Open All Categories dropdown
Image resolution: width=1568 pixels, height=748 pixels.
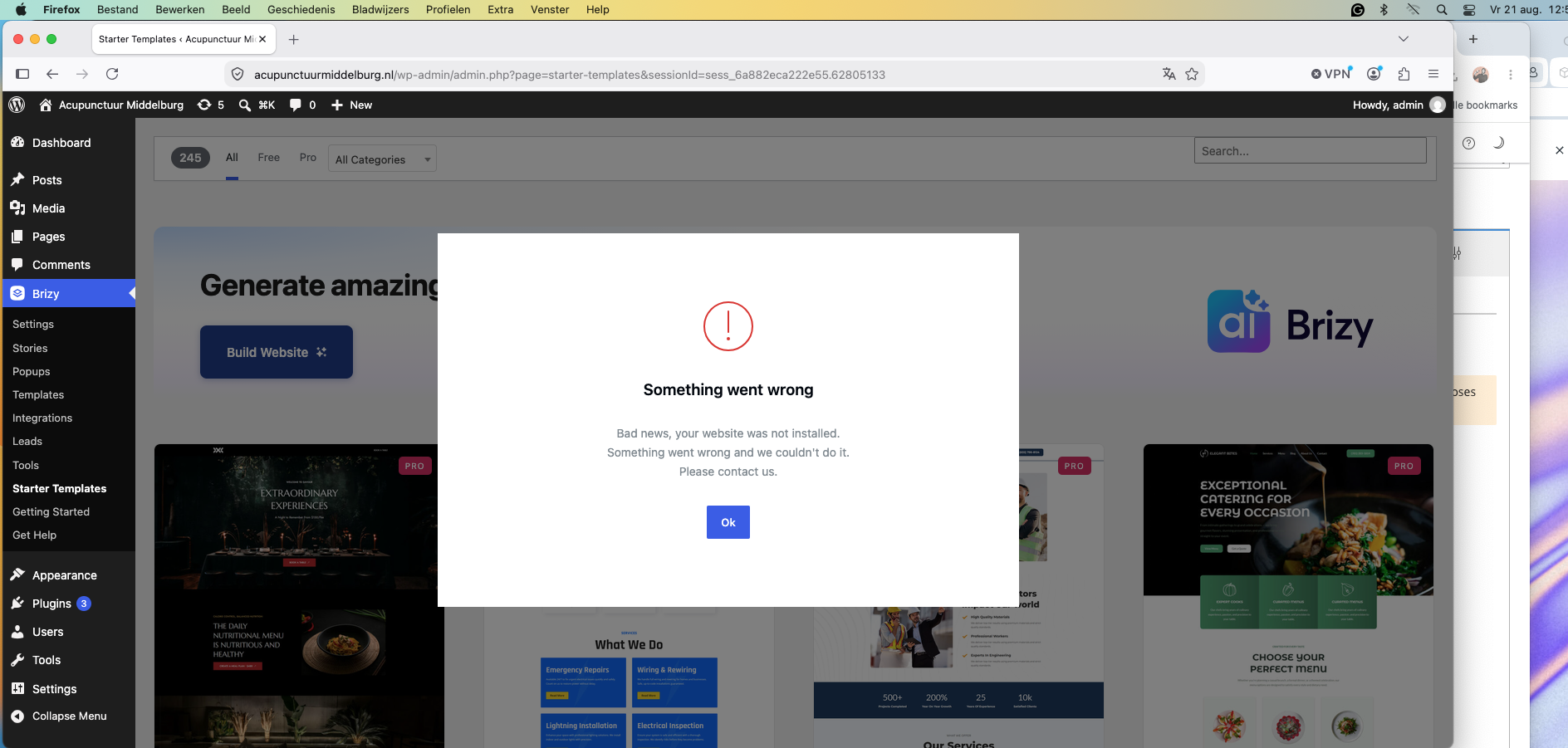click(383, 159)
